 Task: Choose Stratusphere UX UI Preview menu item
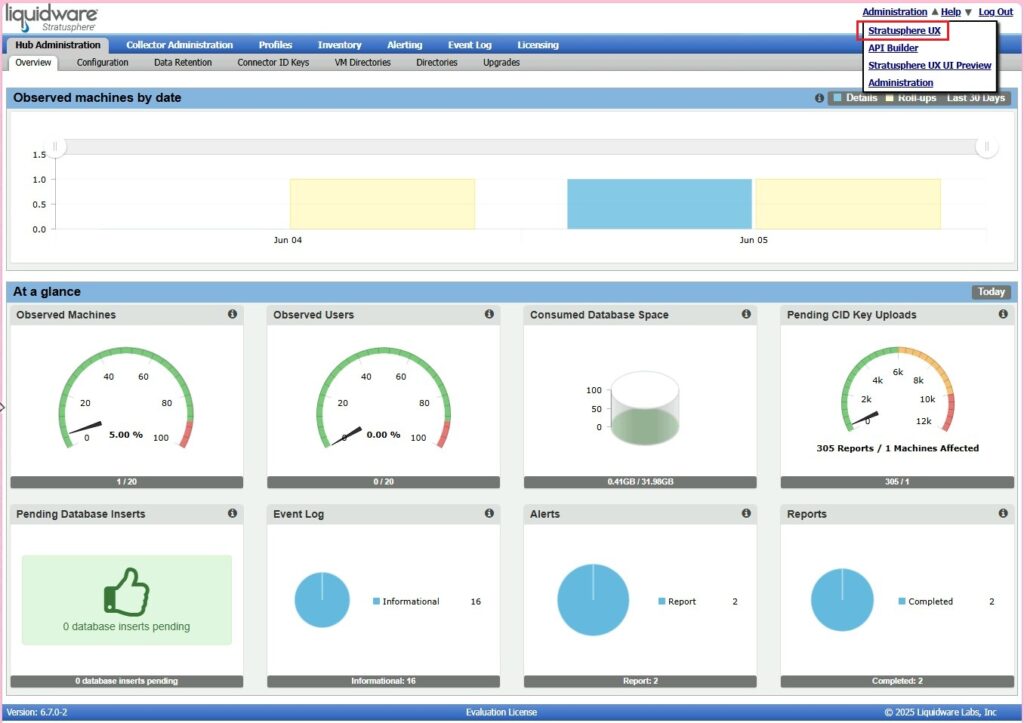pos(929,65)
